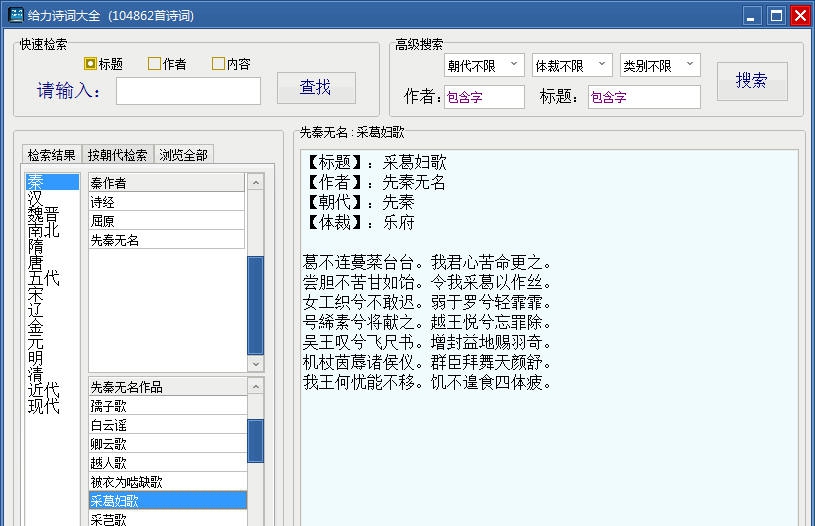This screenshot has height=526, width=815.
Task: Close the 给力诗词大全 window
Action: [x=800, y=16]
